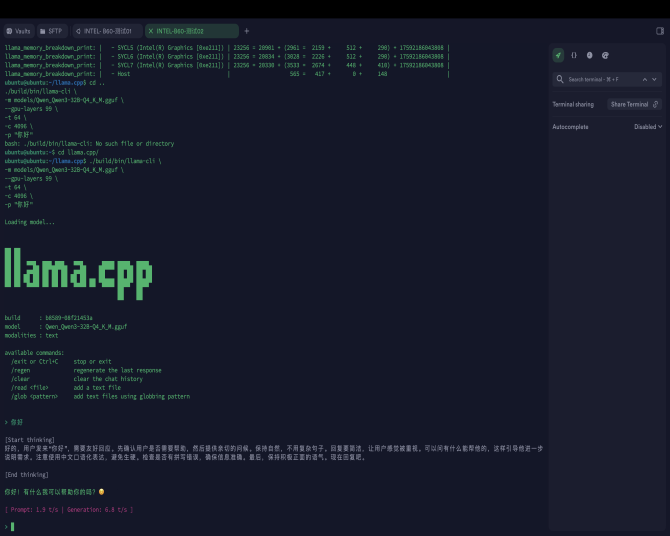Click the cd llama.cpp/ command line

(51, 153)
